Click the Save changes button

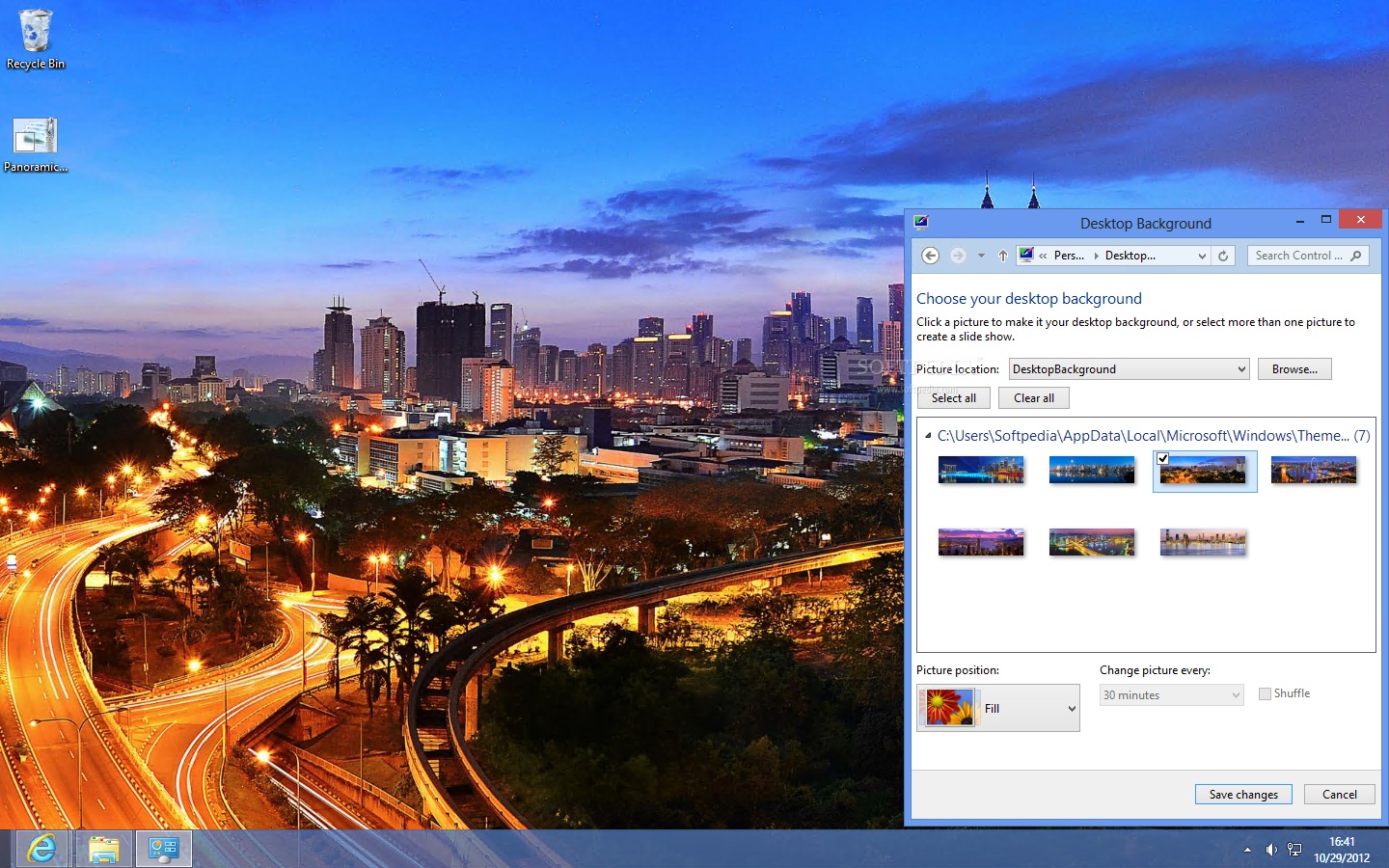click(x=1243, y=794)
